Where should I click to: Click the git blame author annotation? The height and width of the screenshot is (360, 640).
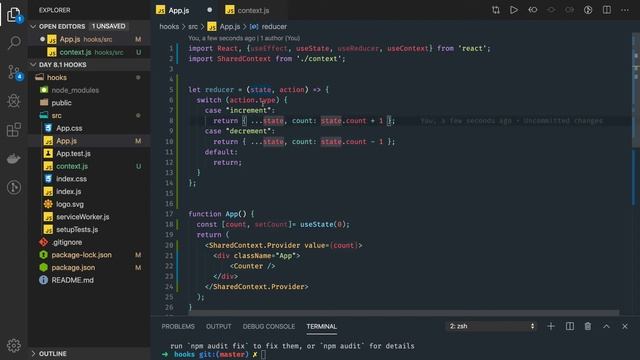coord(244,38)
